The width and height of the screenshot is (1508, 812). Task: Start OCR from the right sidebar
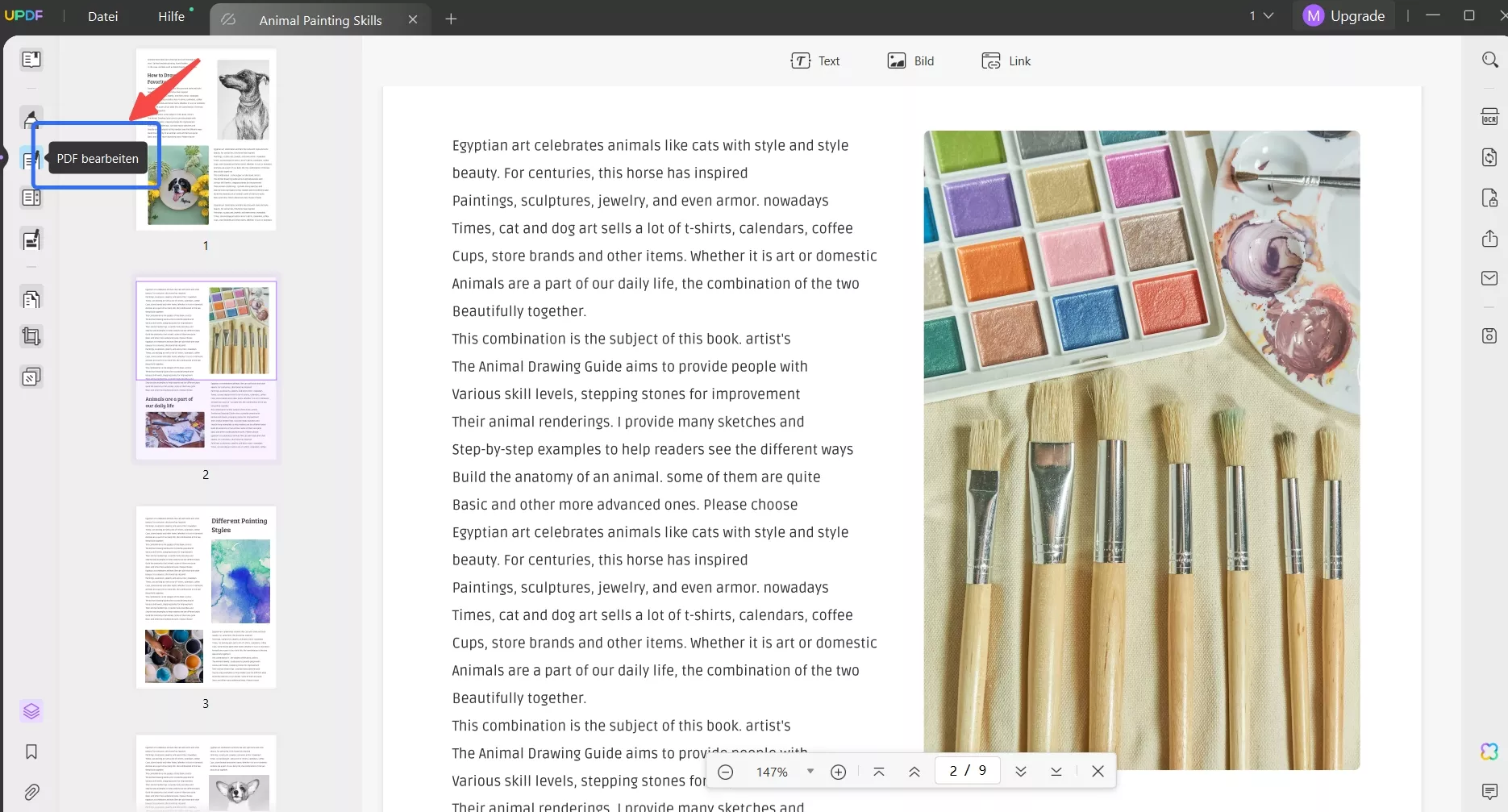[1489, 115]
